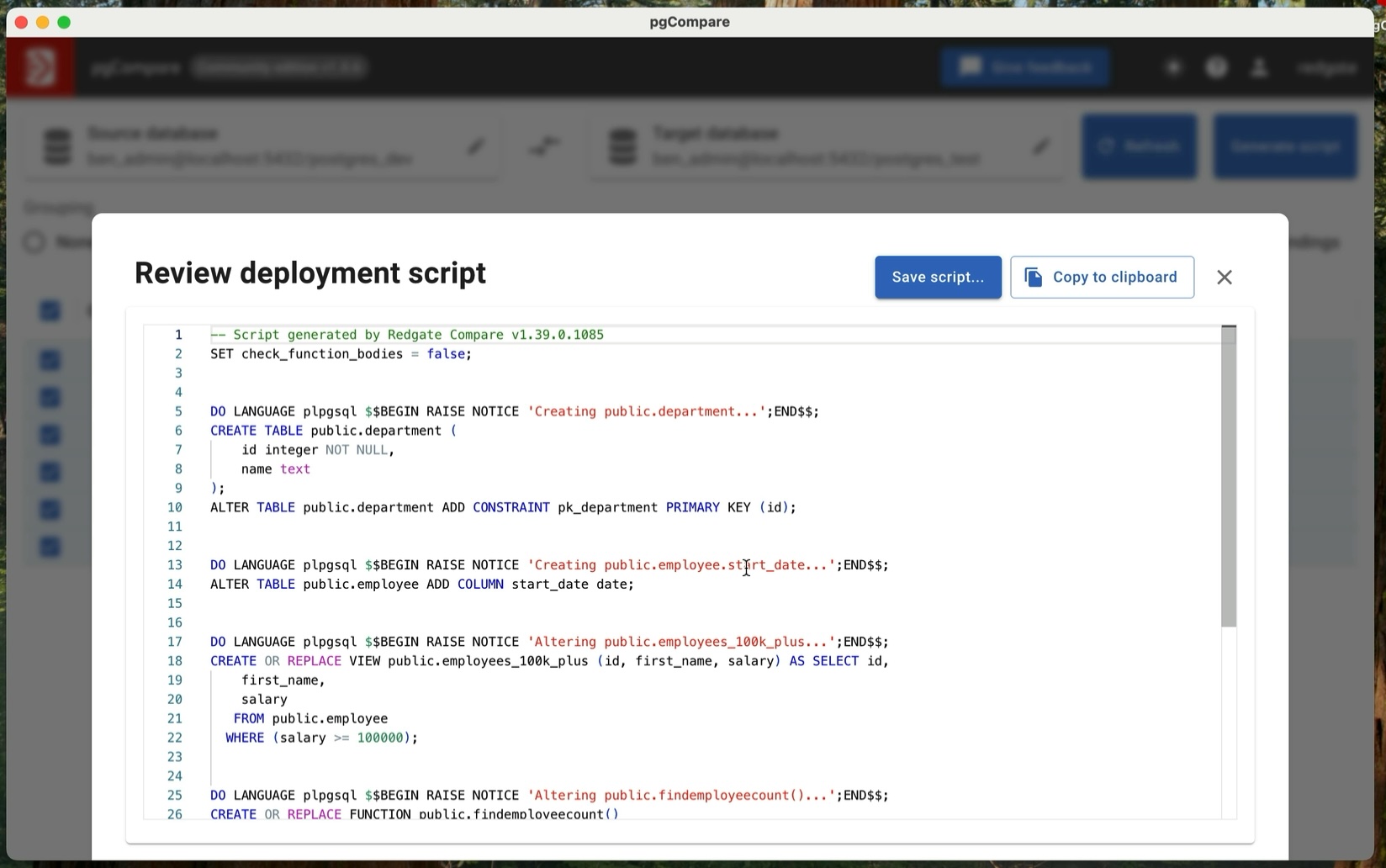The height and width of the screenshot is (868, 1386).
Task: Open the user account profile icon
Action: tap(1259, 67)
